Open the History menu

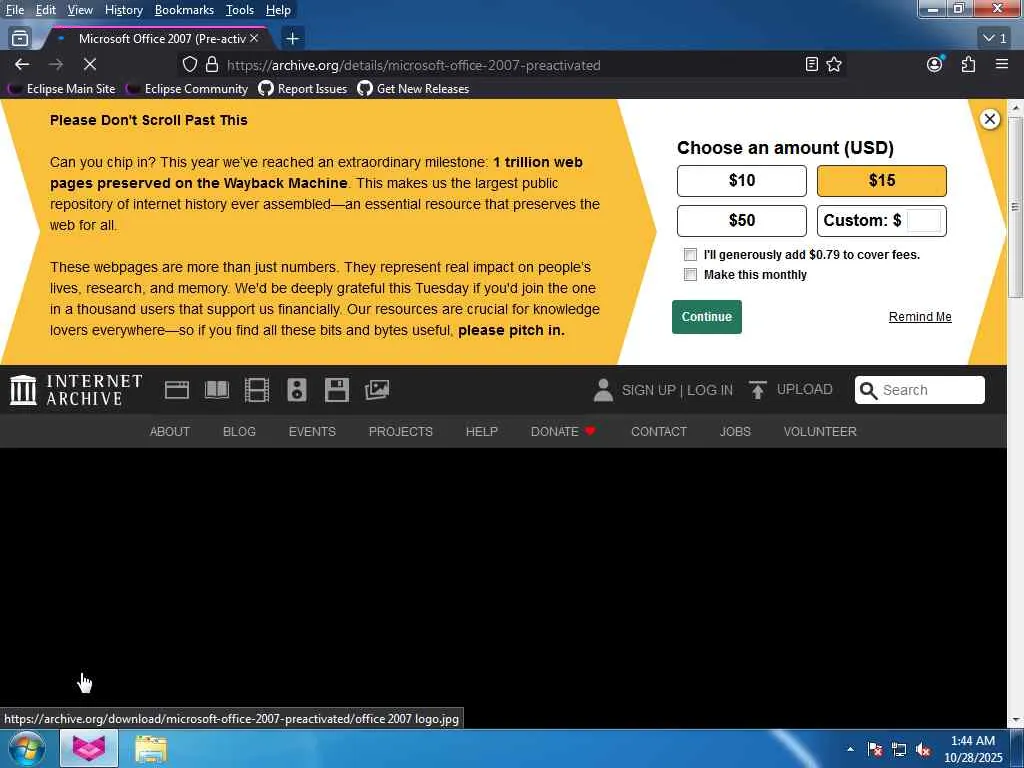click(x=123, y=10)
